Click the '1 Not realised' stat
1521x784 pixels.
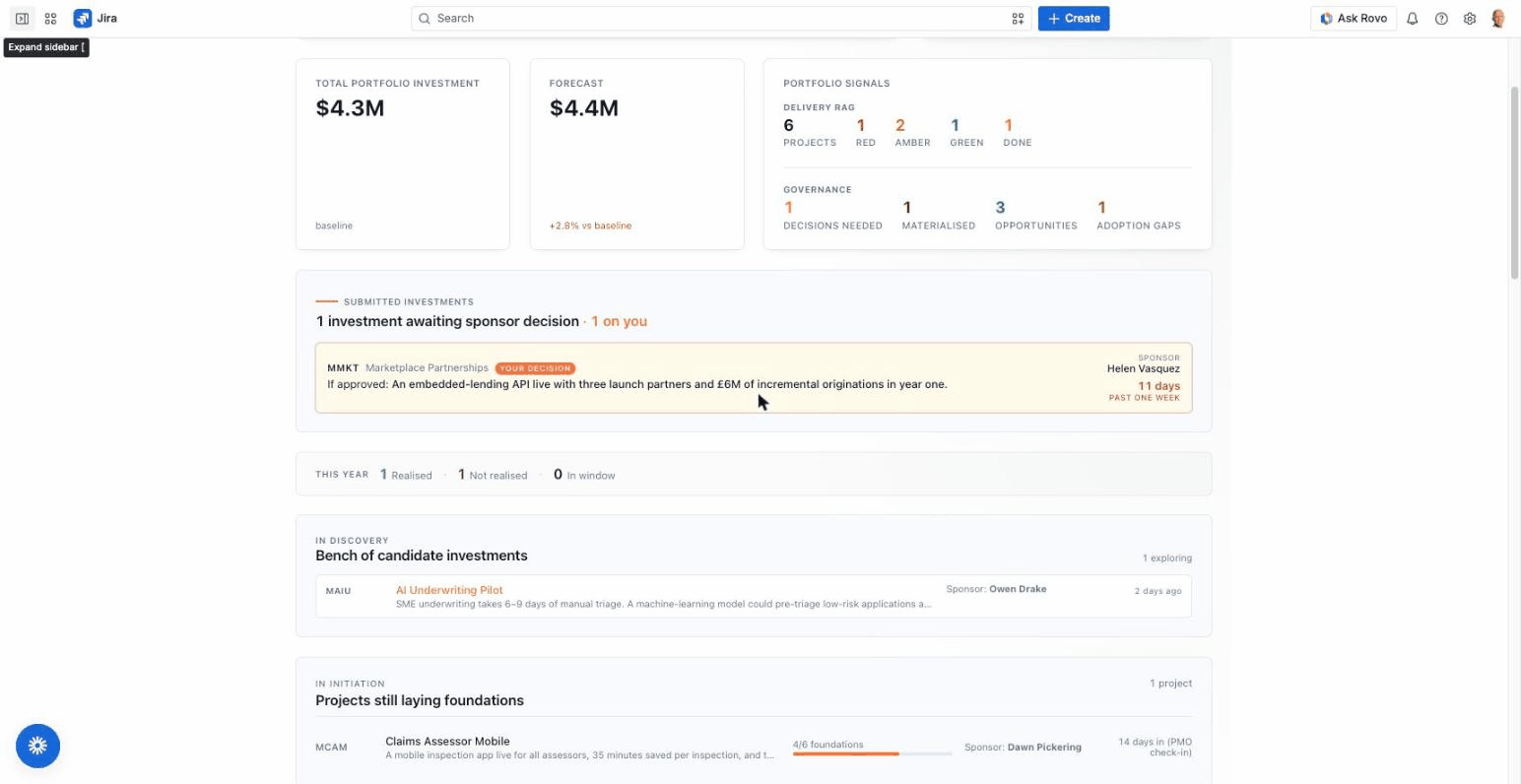point(493,475)
